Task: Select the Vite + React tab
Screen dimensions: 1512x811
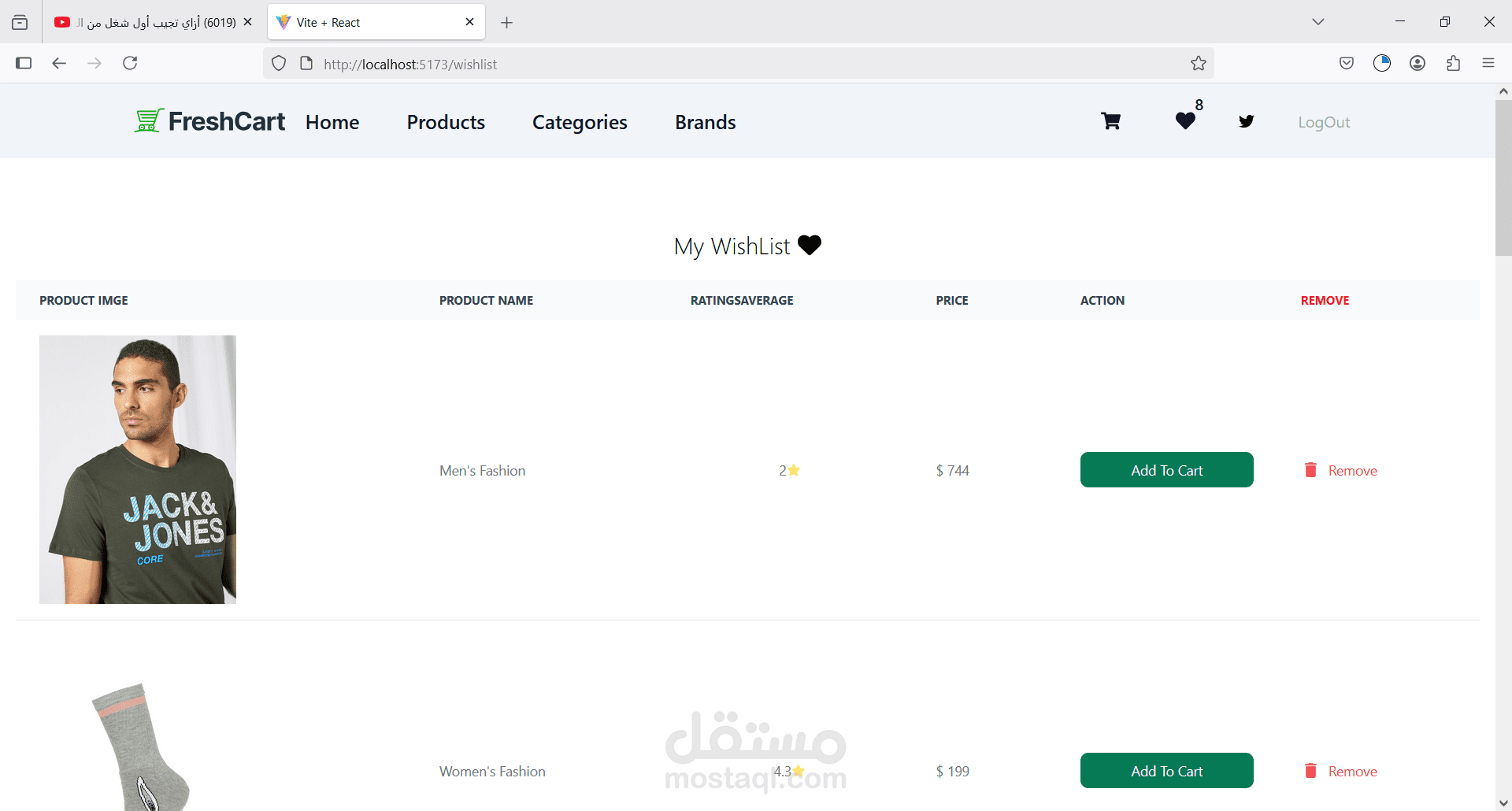Action: [376, 22]
